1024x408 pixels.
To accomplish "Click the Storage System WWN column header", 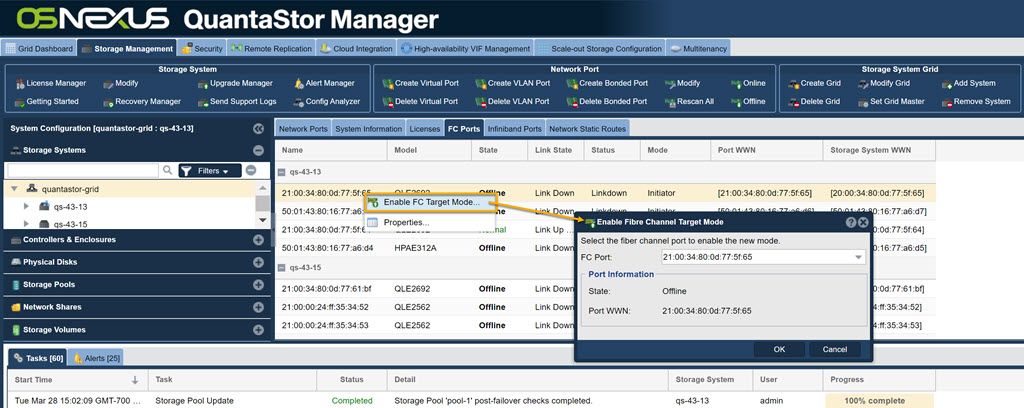I will 879,150.
